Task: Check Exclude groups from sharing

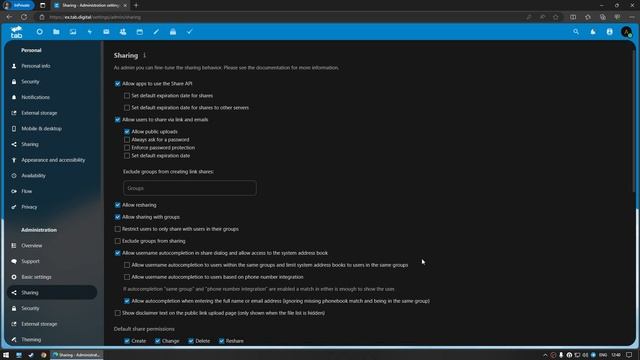Action: [x=118, y=241]
